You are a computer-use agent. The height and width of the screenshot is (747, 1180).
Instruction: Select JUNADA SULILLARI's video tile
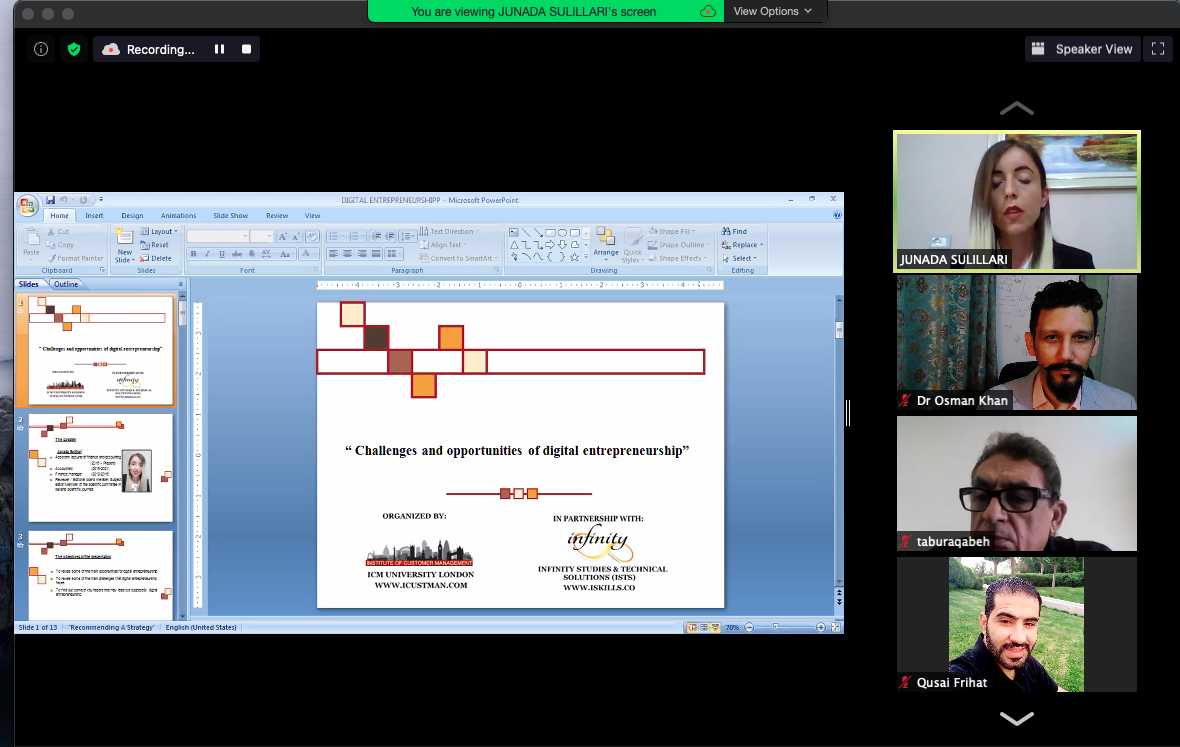(1016, 200)
